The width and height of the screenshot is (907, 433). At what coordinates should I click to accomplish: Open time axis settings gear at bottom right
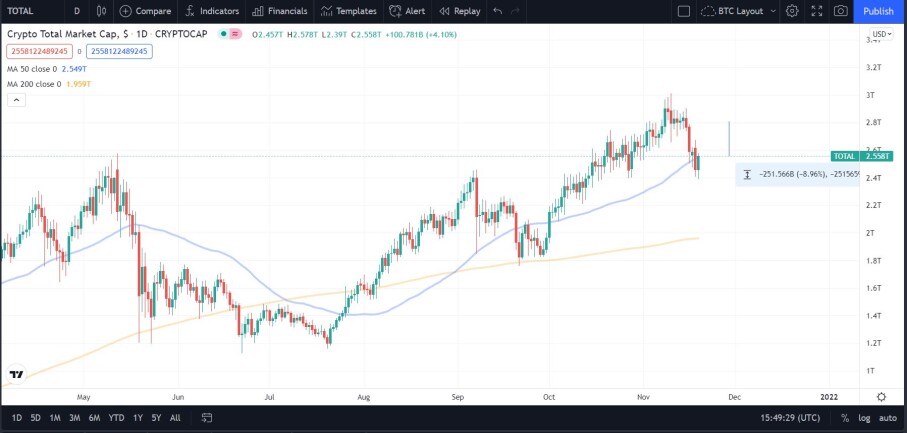[x=881, y=397]
